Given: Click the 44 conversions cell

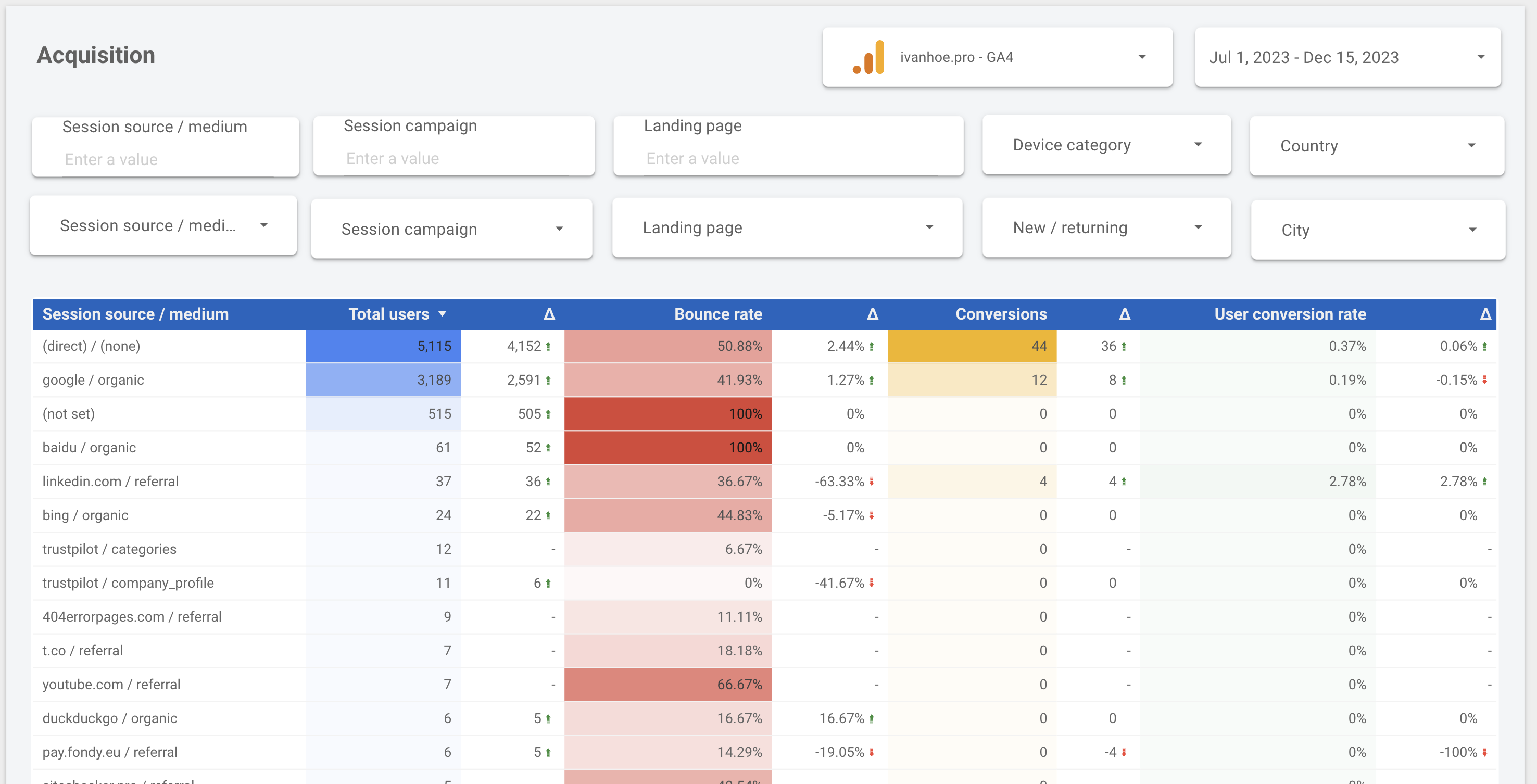Looking at the screenshot, I should 972,346.
